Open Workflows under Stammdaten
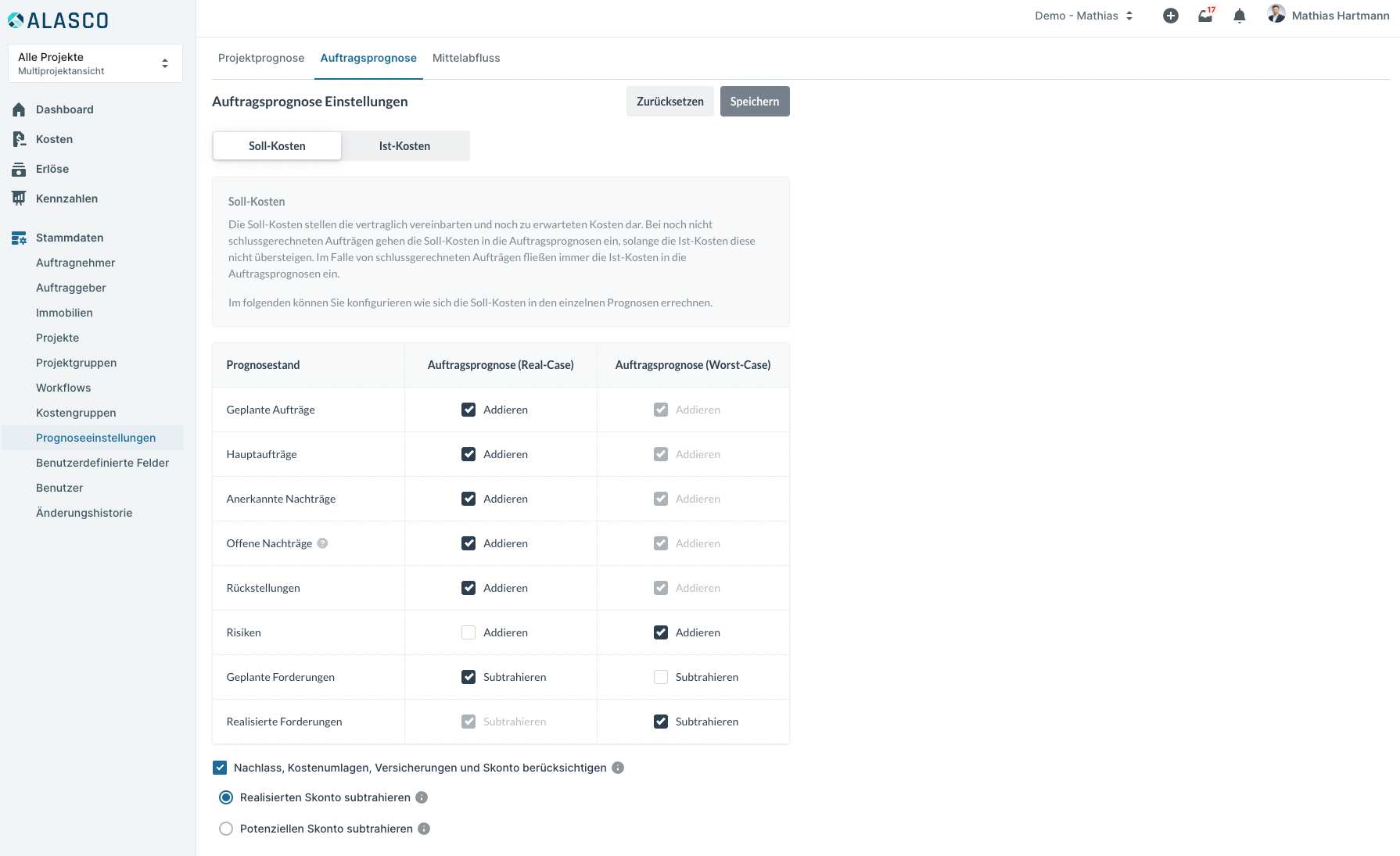The image size is (1400, 856). 63,388
